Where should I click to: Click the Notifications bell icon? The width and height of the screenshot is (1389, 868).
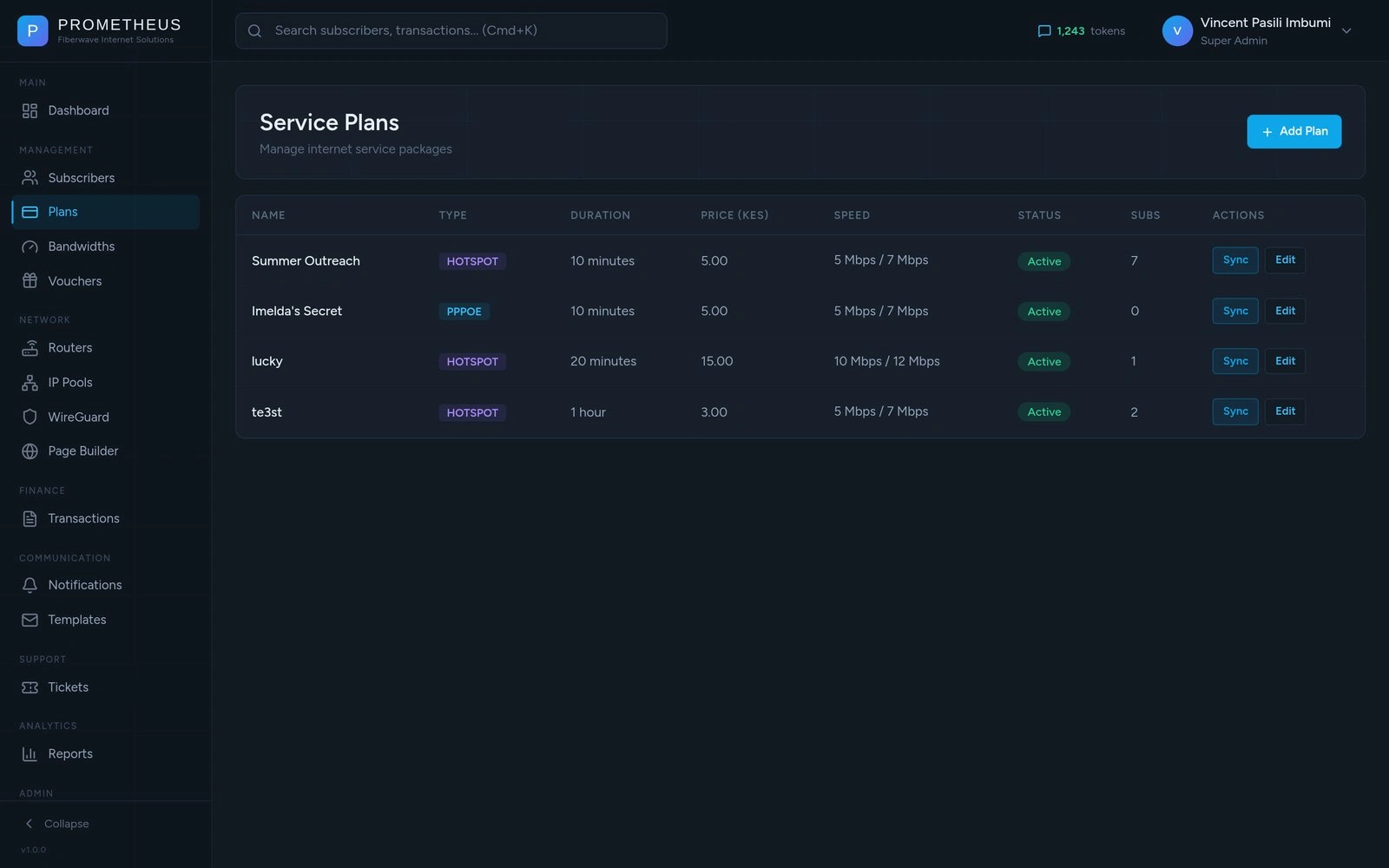pyautogui.click(x=30, y=585)
